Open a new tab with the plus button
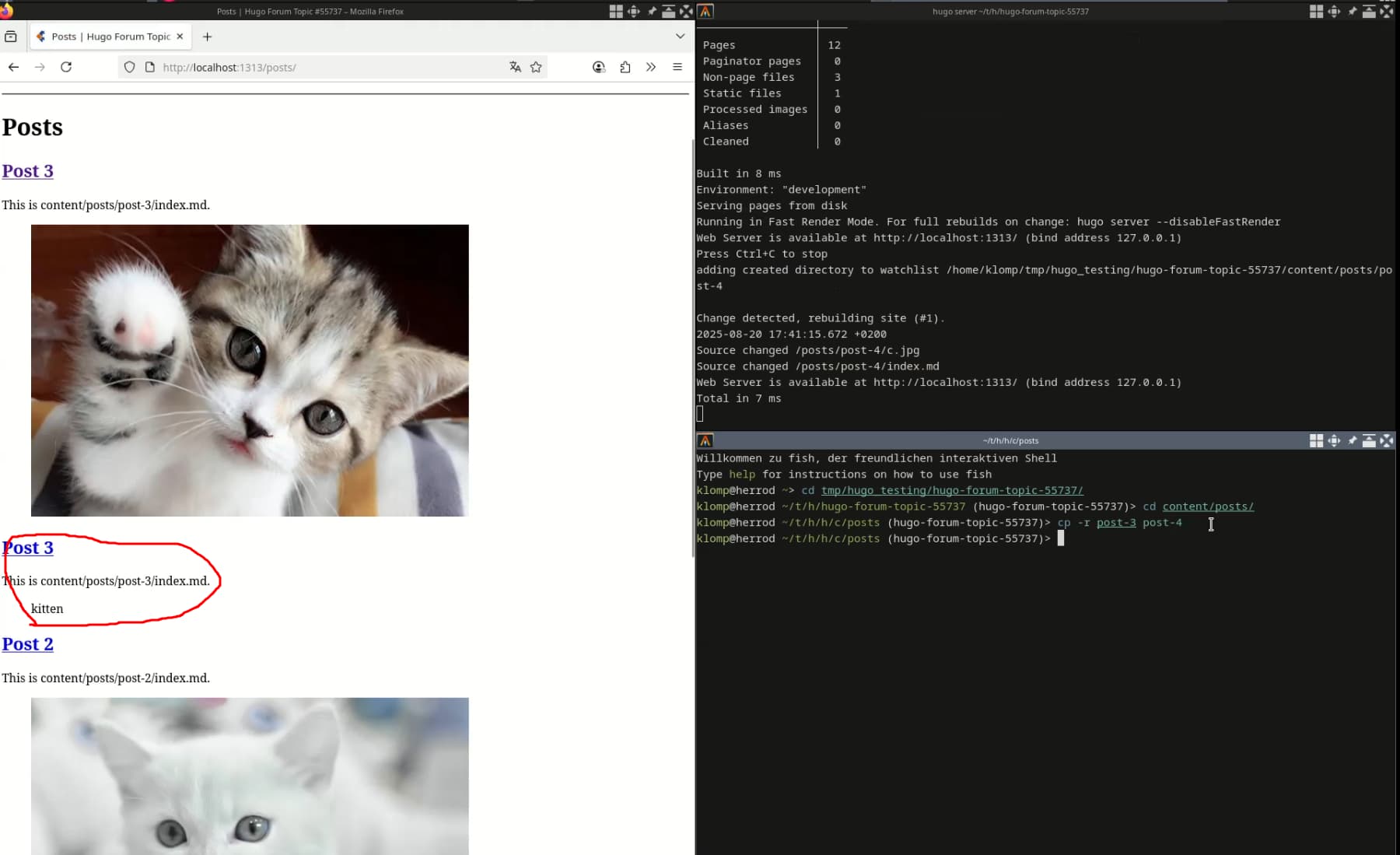 coord(207,37)
